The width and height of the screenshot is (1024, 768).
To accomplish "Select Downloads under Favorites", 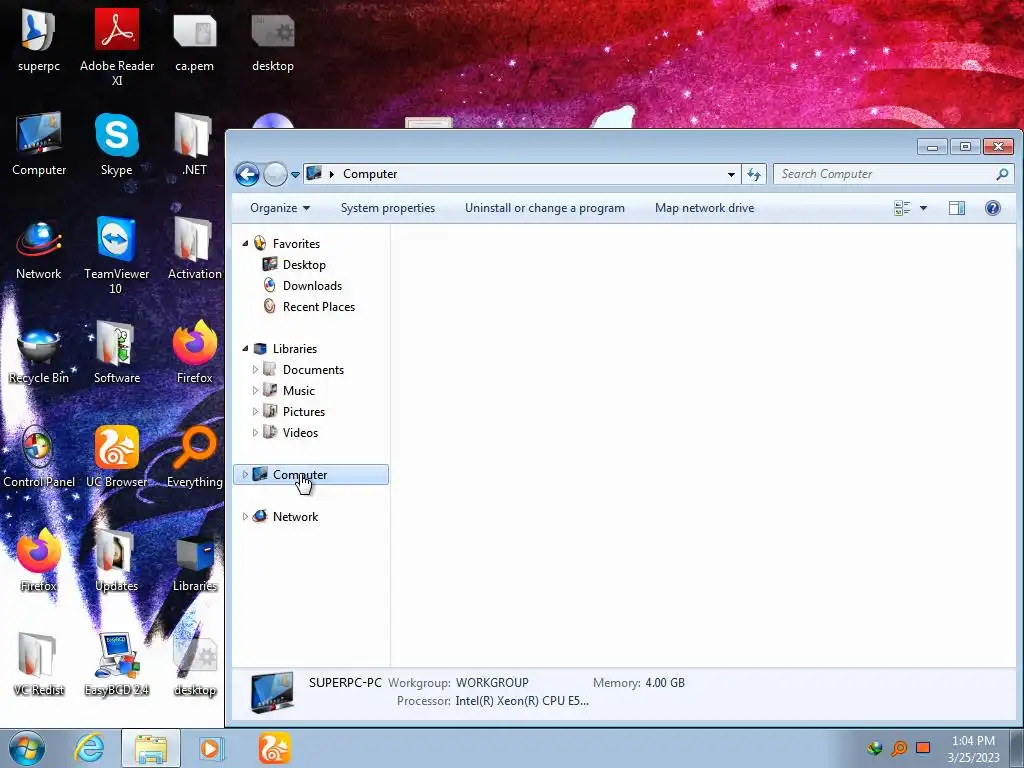I will coord(312,285).
